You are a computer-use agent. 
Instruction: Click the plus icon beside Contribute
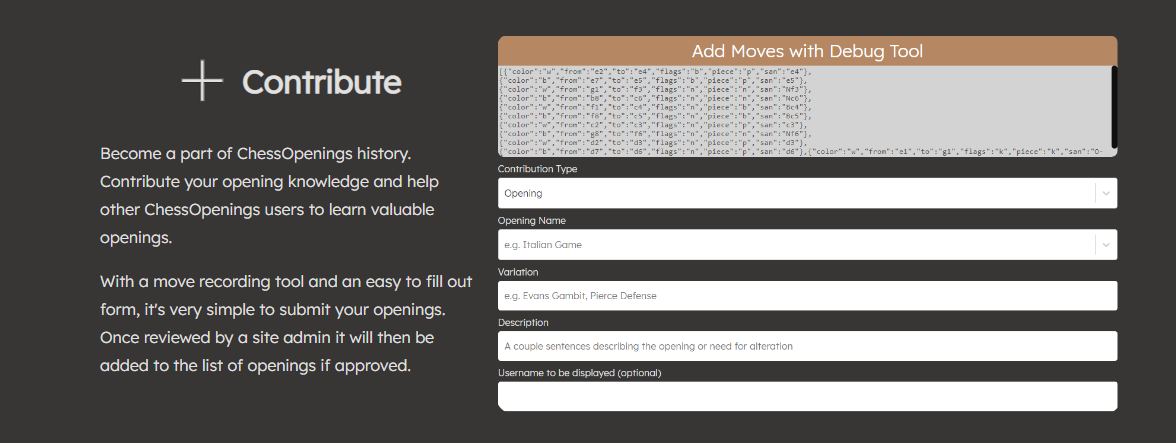pyautogui.click(x=202, y=81)
